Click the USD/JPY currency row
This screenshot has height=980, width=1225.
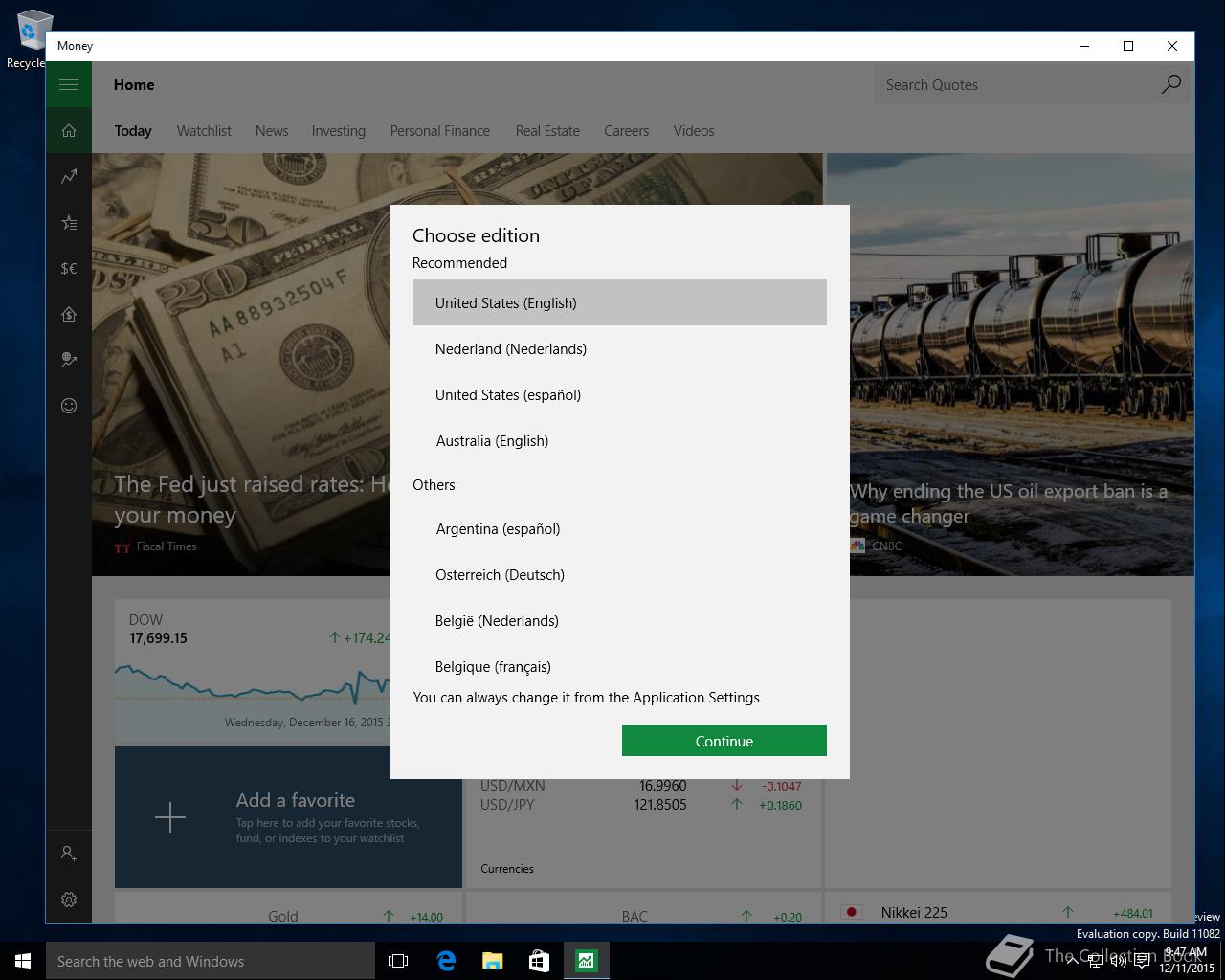pyautogui.click(x=641, y=804)
